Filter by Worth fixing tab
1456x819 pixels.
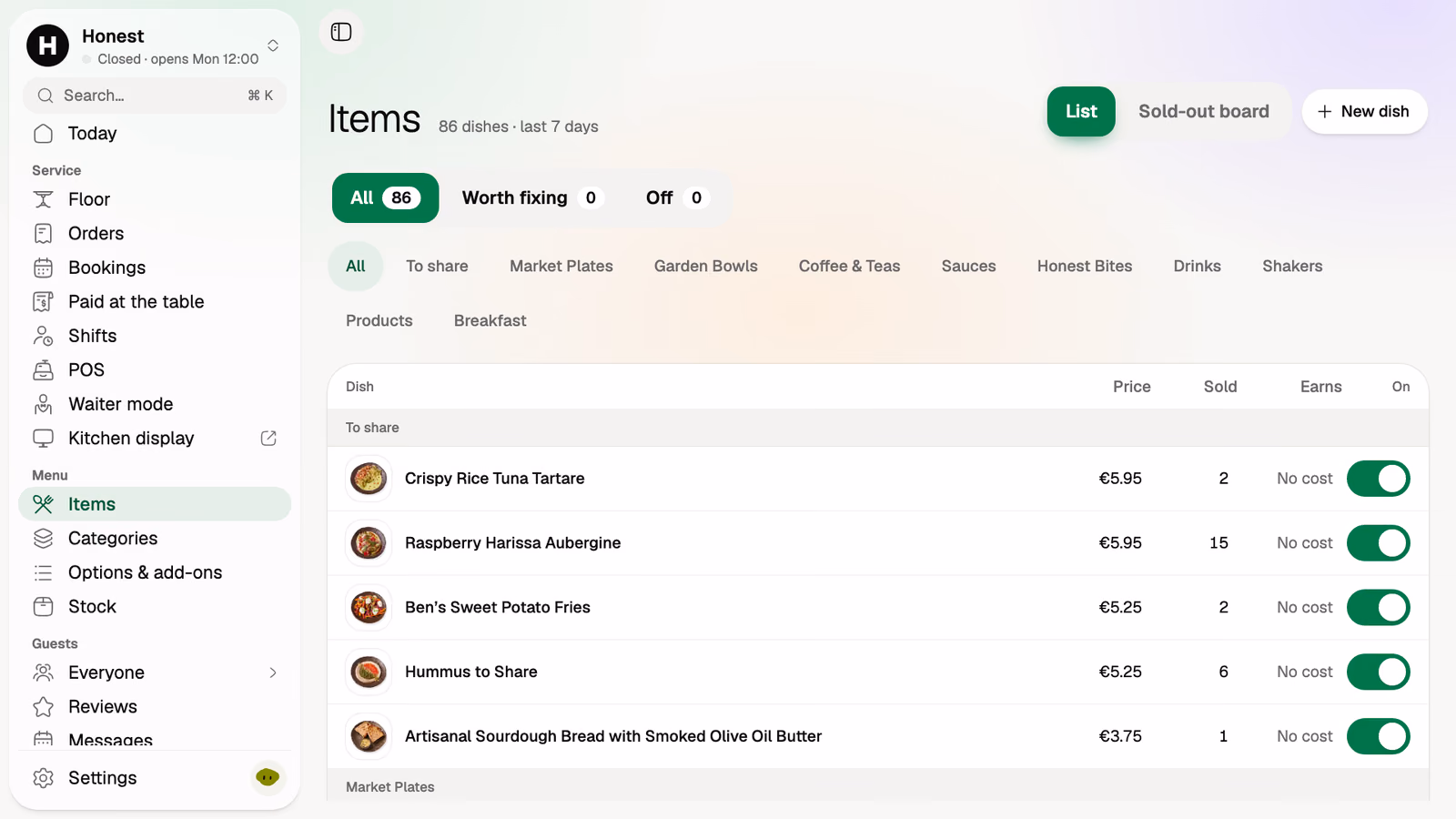532,198
